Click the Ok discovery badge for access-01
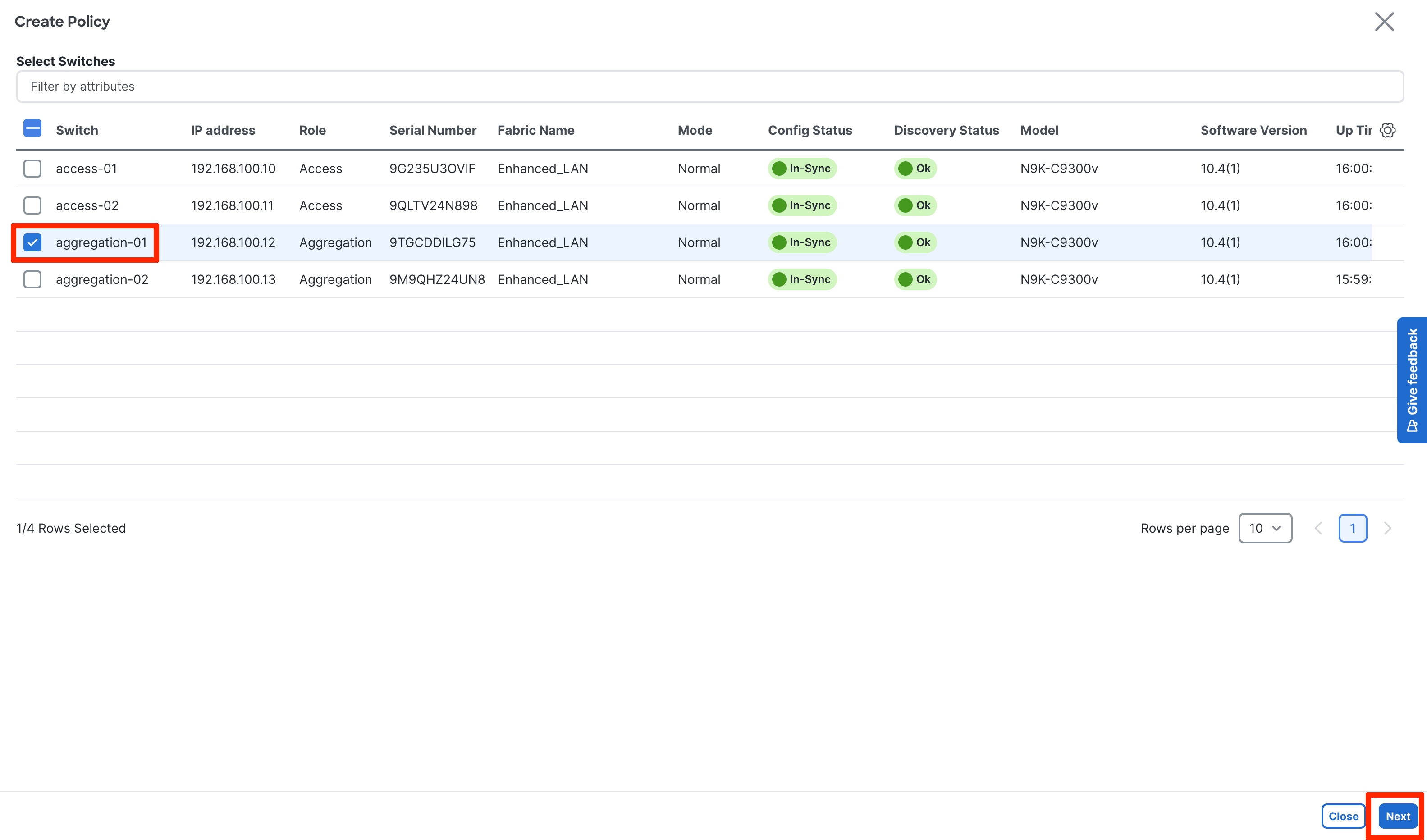 pos(915,168)
